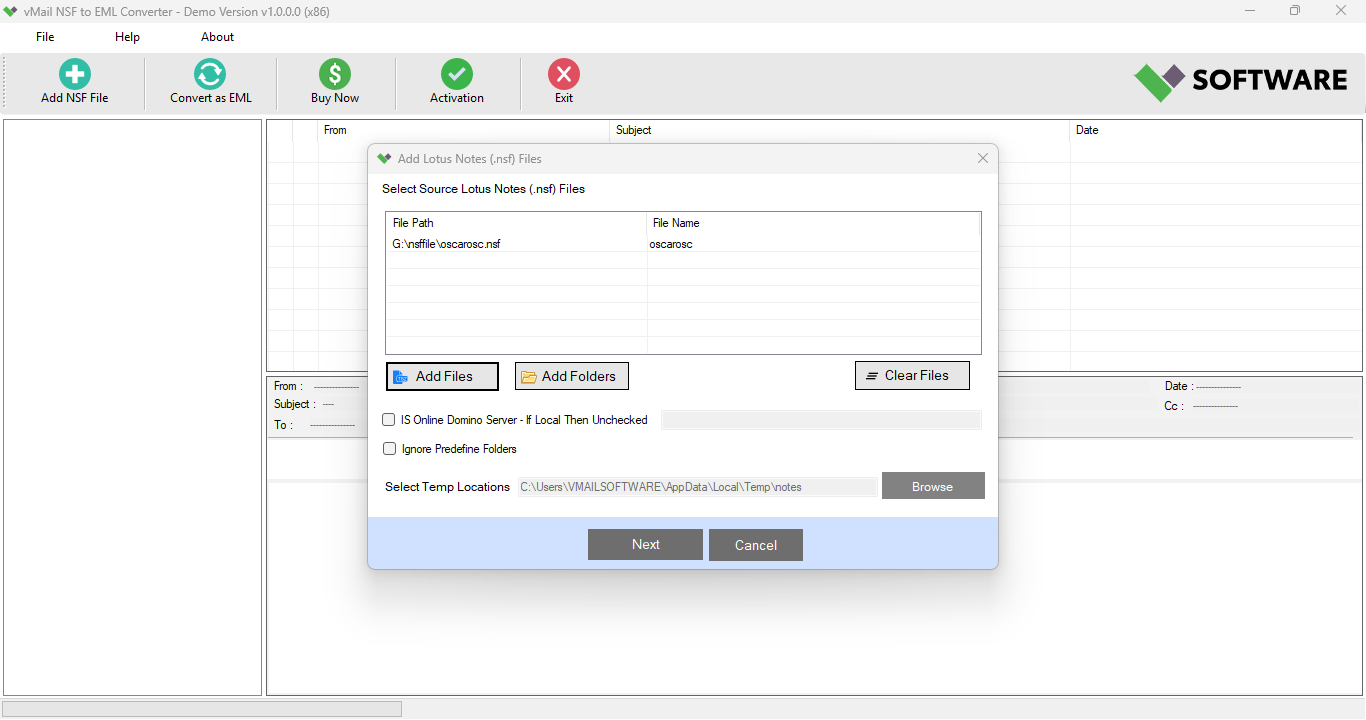Click Browse to change temp location

click(x=932, y=486)
